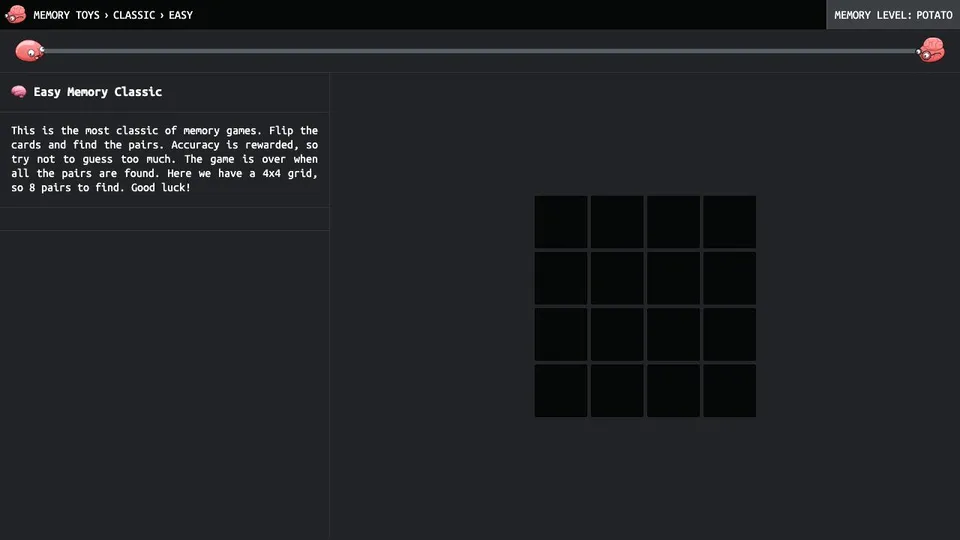This screenshot has height=540, width=960.
Task: Click the progress bar track
Action: pyautogui.click(x=480, y=51)
